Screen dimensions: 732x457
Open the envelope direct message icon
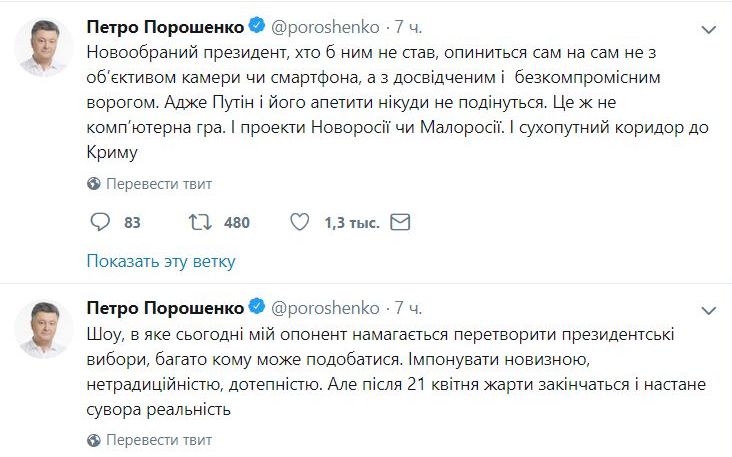(400, 222)
